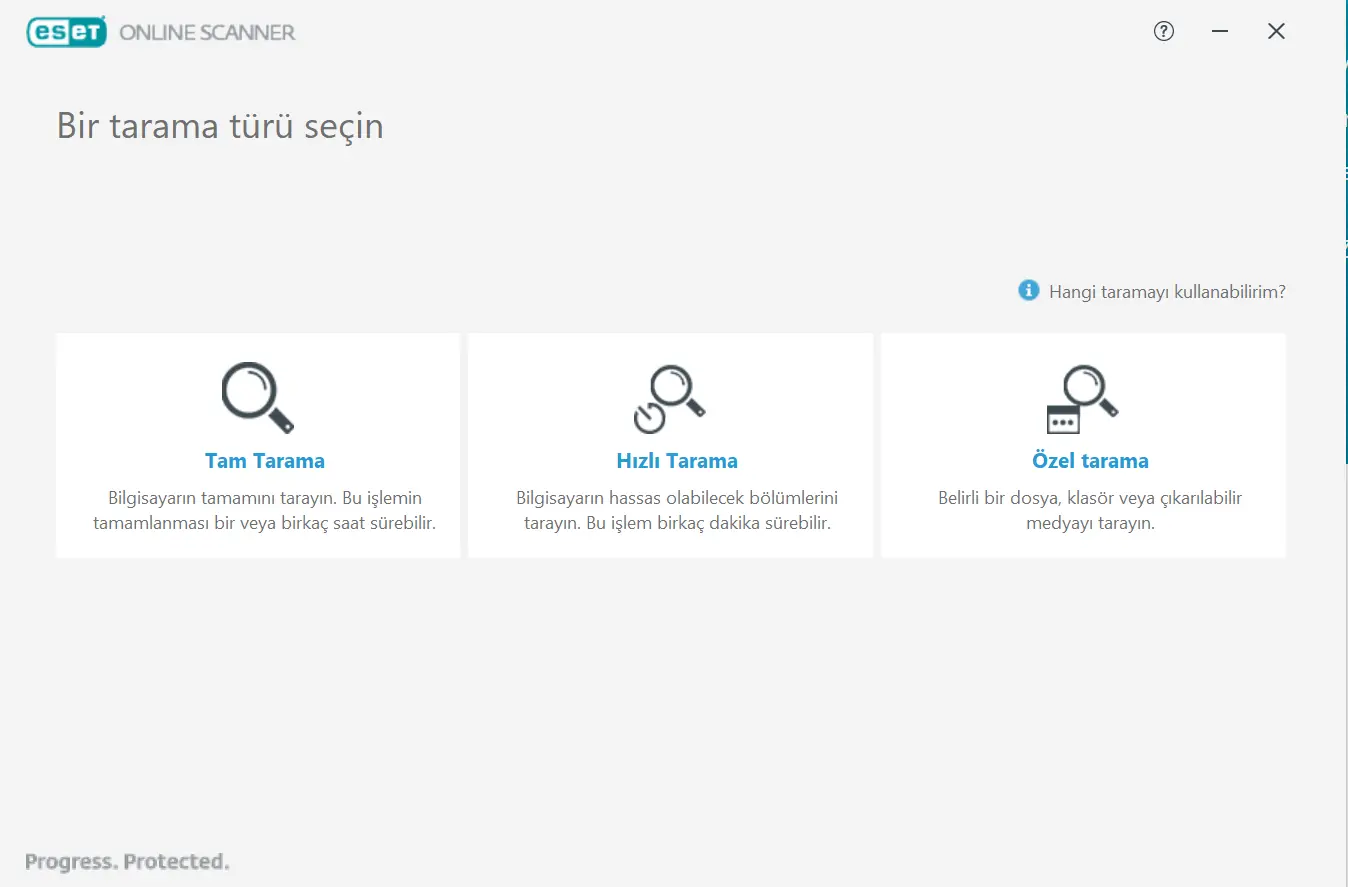Click the Özel tarama magnifier-with-window icon
The height and width of the screenshot is (887, 1348).
tap(1082, 399)
